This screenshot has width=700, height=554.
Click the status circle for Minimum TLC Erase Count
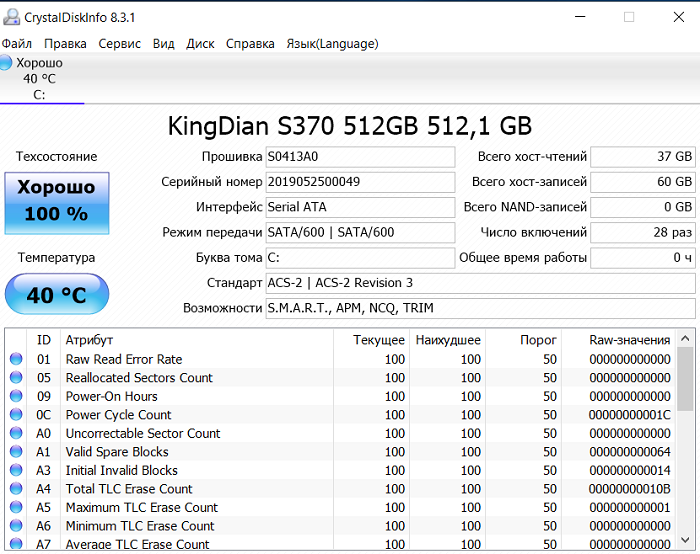coord(16,526)
